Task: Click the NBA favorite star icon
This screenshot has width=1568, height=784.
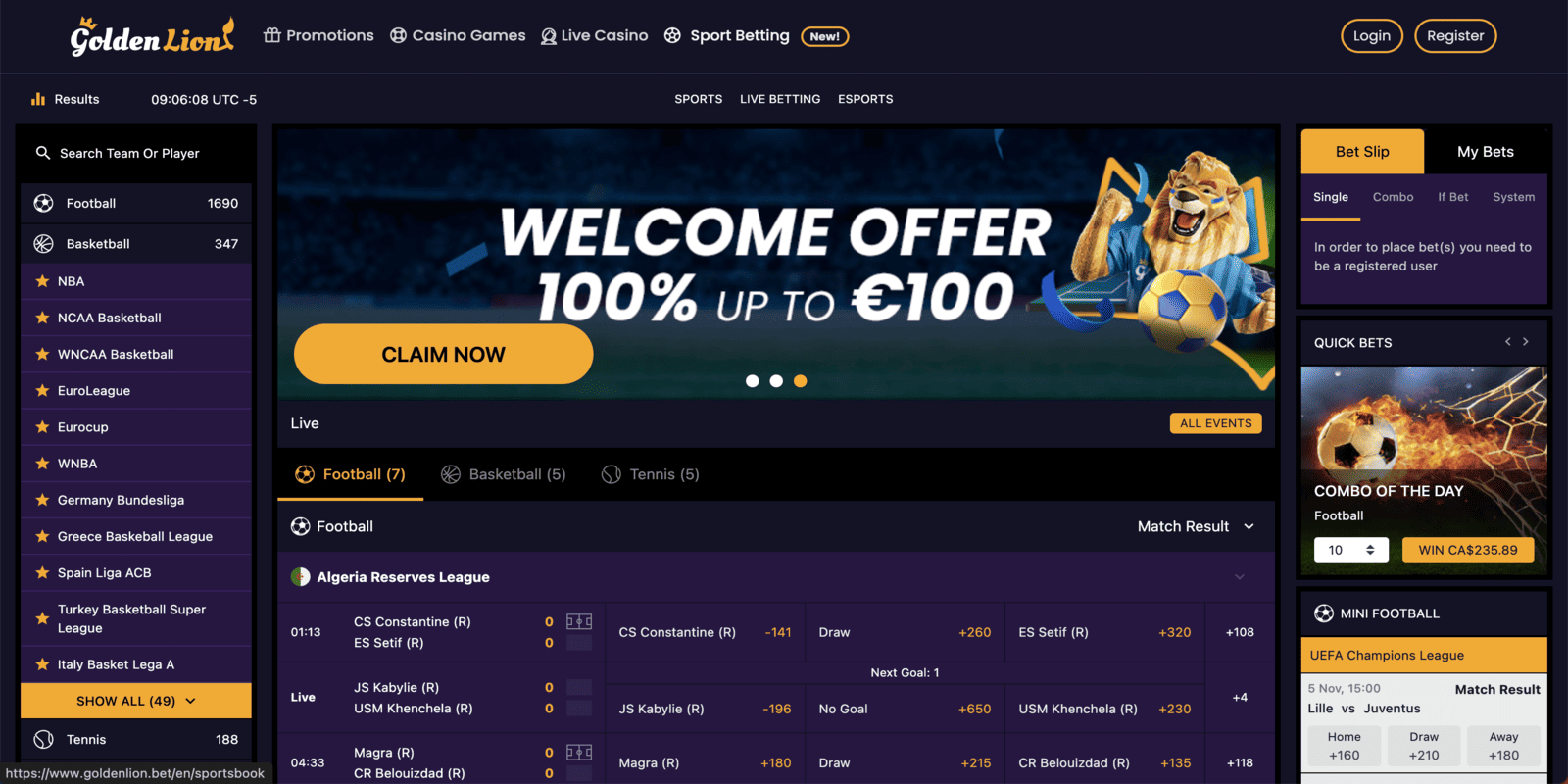Action: pyautogui.click(x=42, y=281)
